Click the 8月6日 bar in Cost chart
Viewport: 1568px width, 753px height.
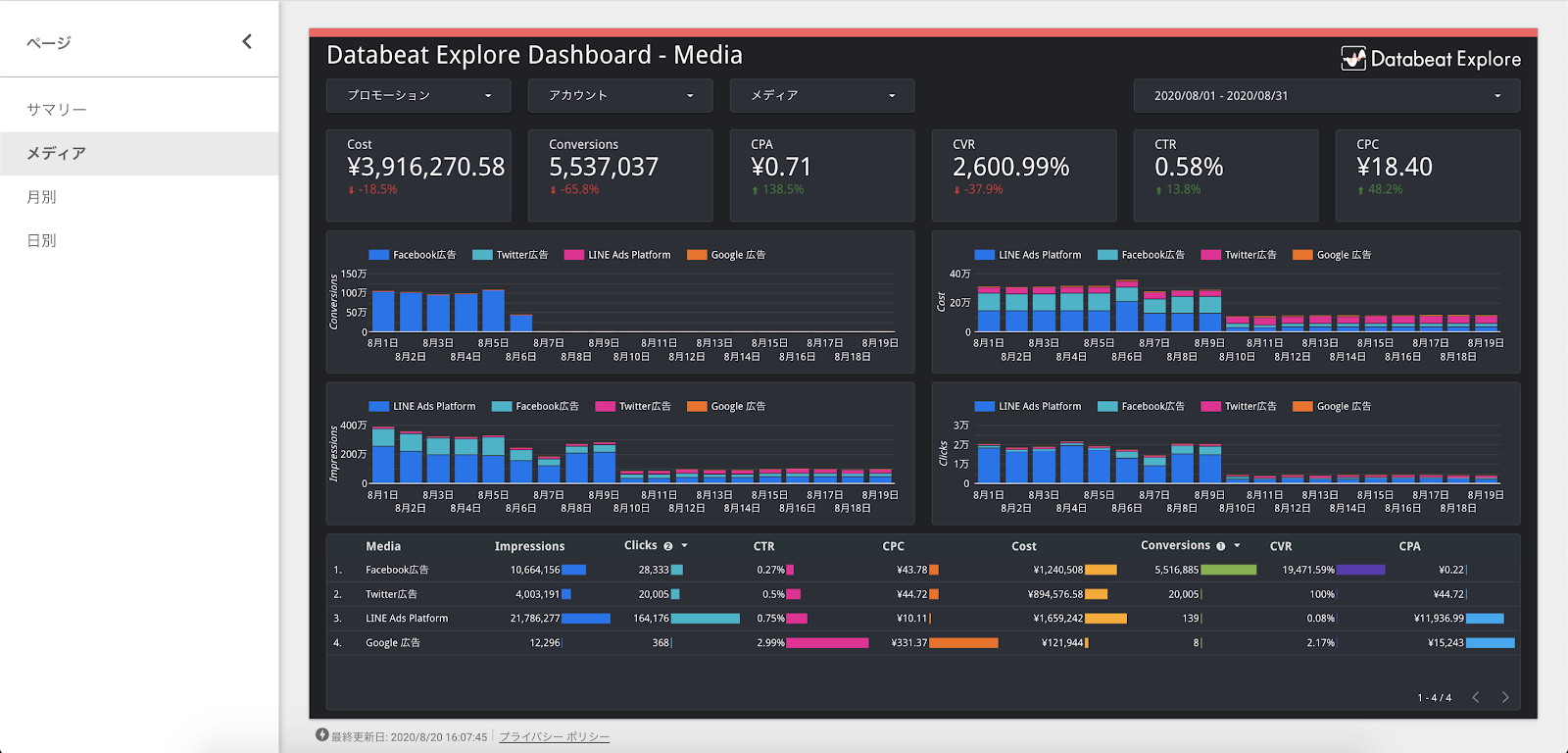pos(1127,307)
